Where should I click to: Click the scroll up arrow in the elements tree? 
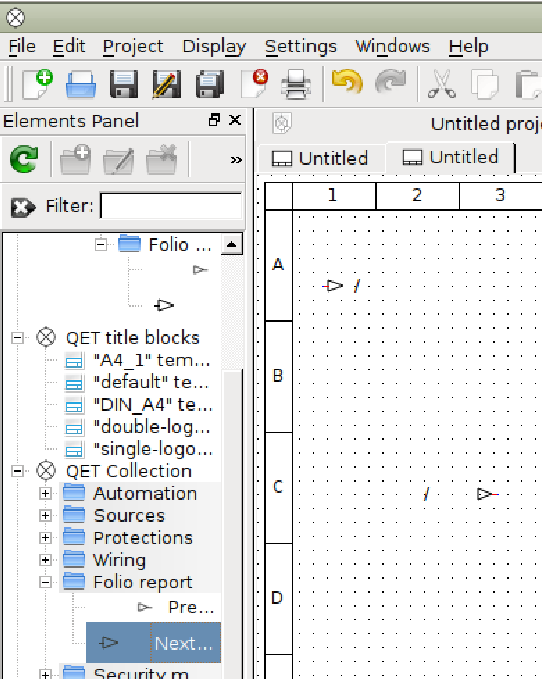click(232, 244)
